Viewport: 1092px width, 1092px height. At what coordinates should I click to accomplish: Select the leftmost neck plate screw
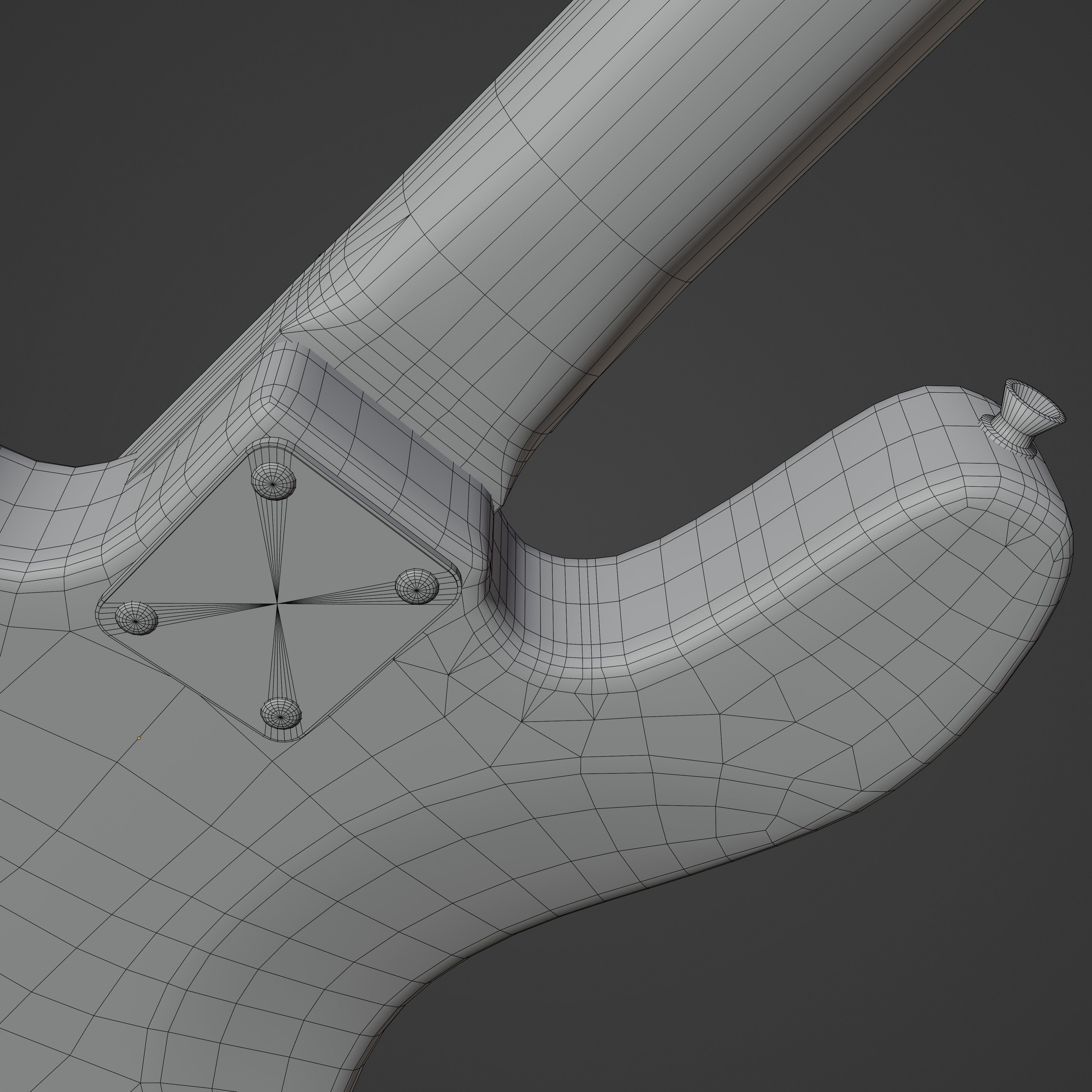(x=136, y=618)
